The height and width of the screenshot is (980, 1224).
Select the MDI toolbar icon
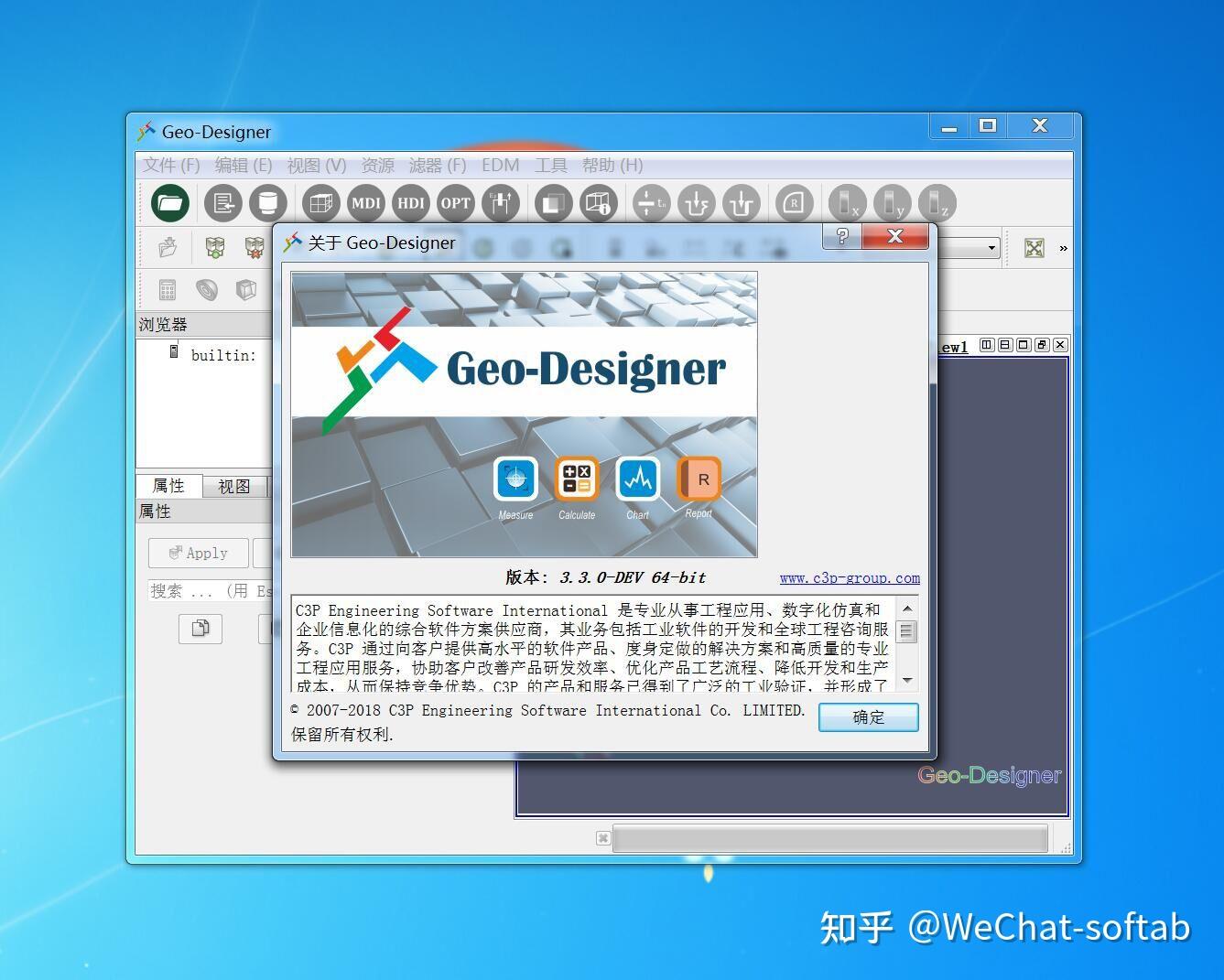pos(365,203)
